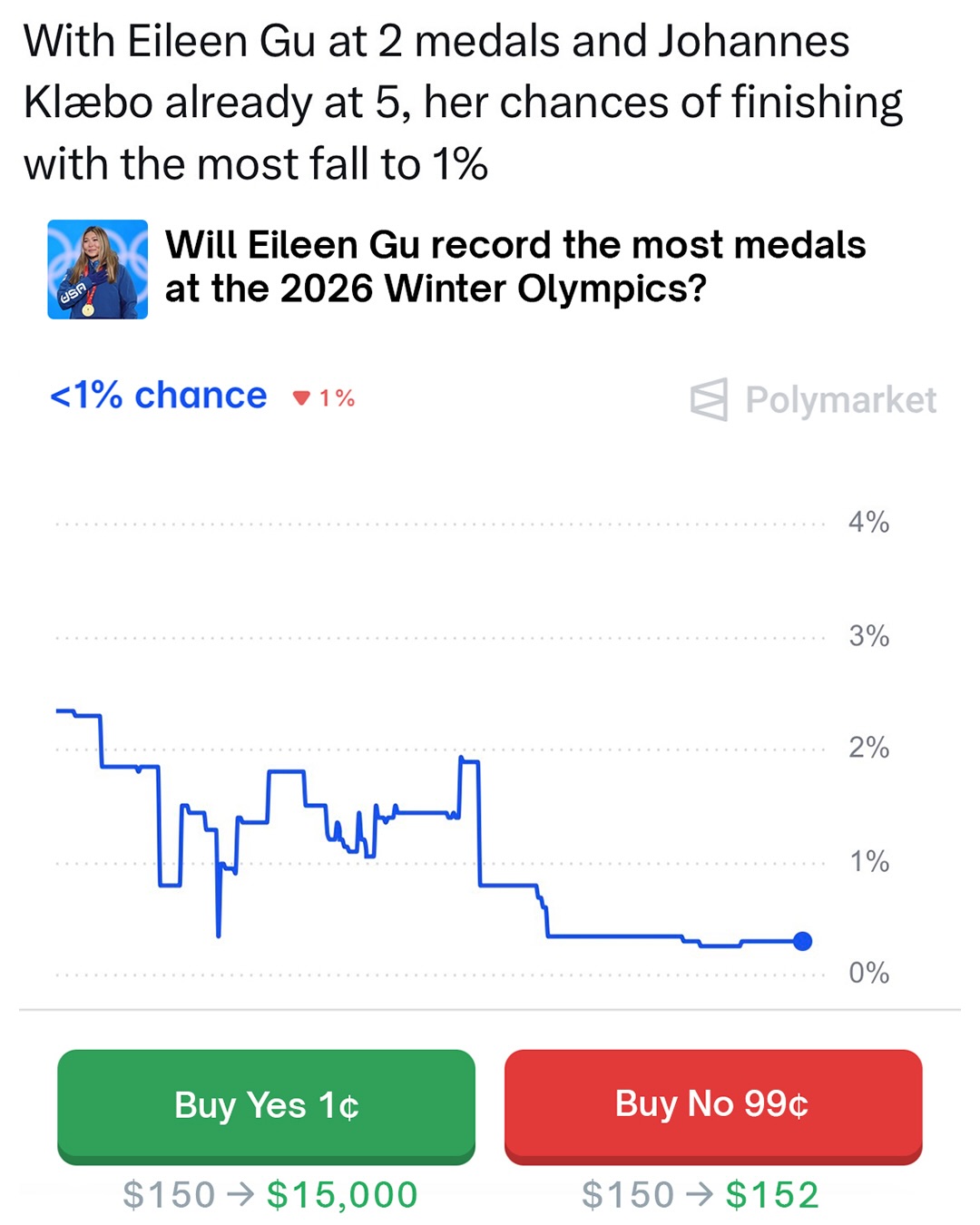Click the green $15,000 payout amount
980x1225 pixels.
[342, 1194]
